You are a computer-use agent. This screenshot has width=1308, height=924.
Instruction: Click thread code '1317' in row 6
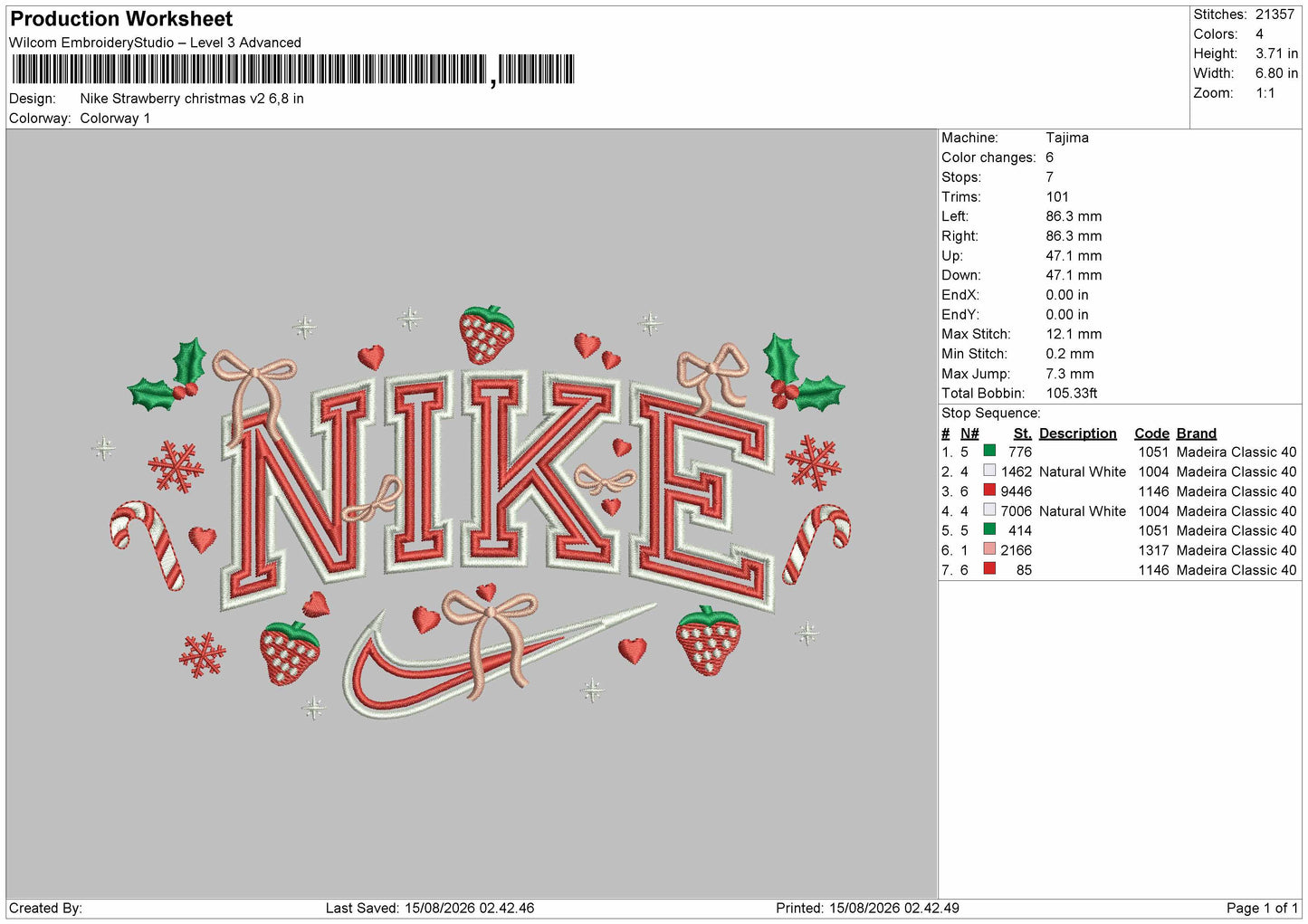1153,550
